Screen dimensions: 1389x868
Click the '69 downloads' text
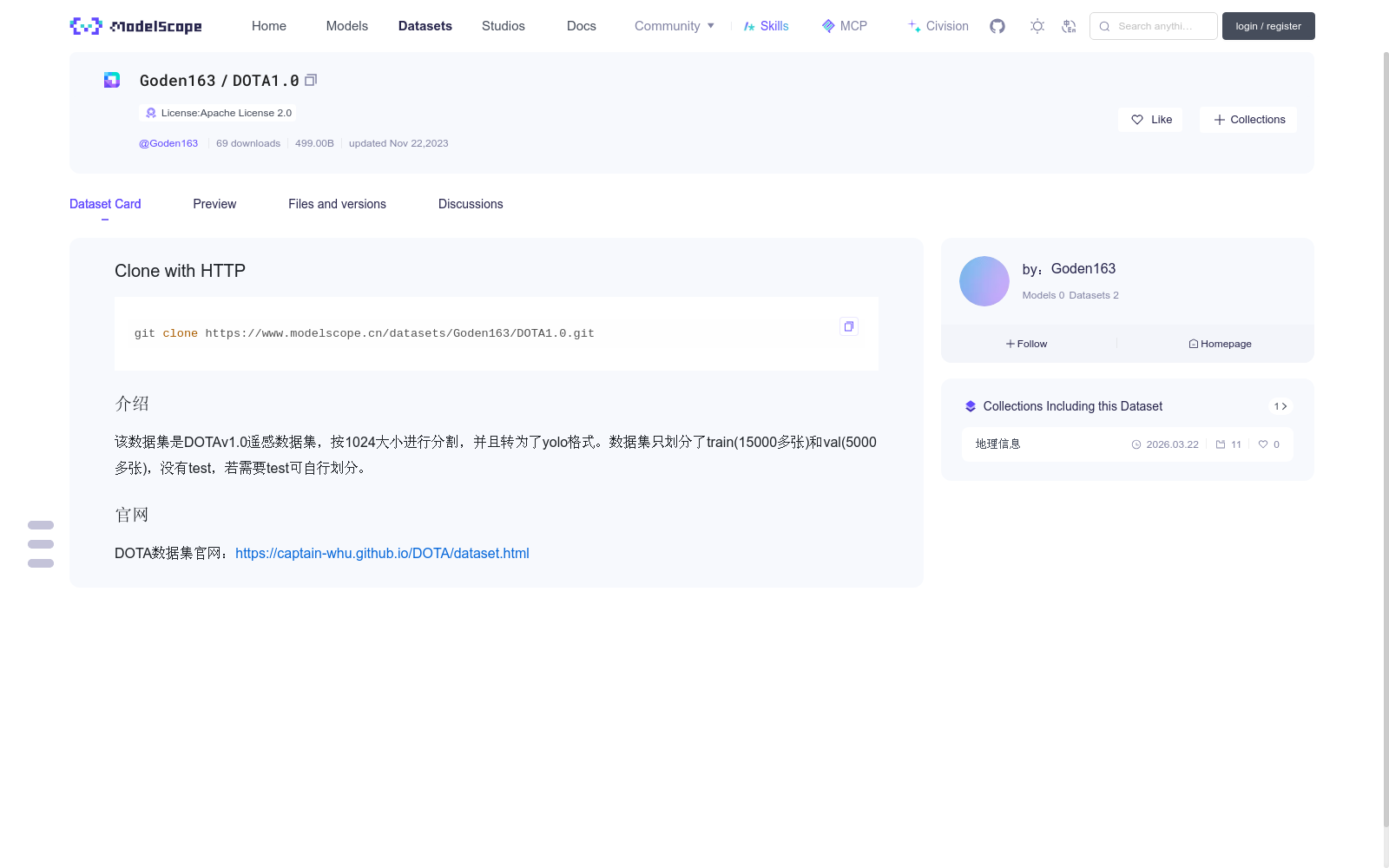coord(248,143)
